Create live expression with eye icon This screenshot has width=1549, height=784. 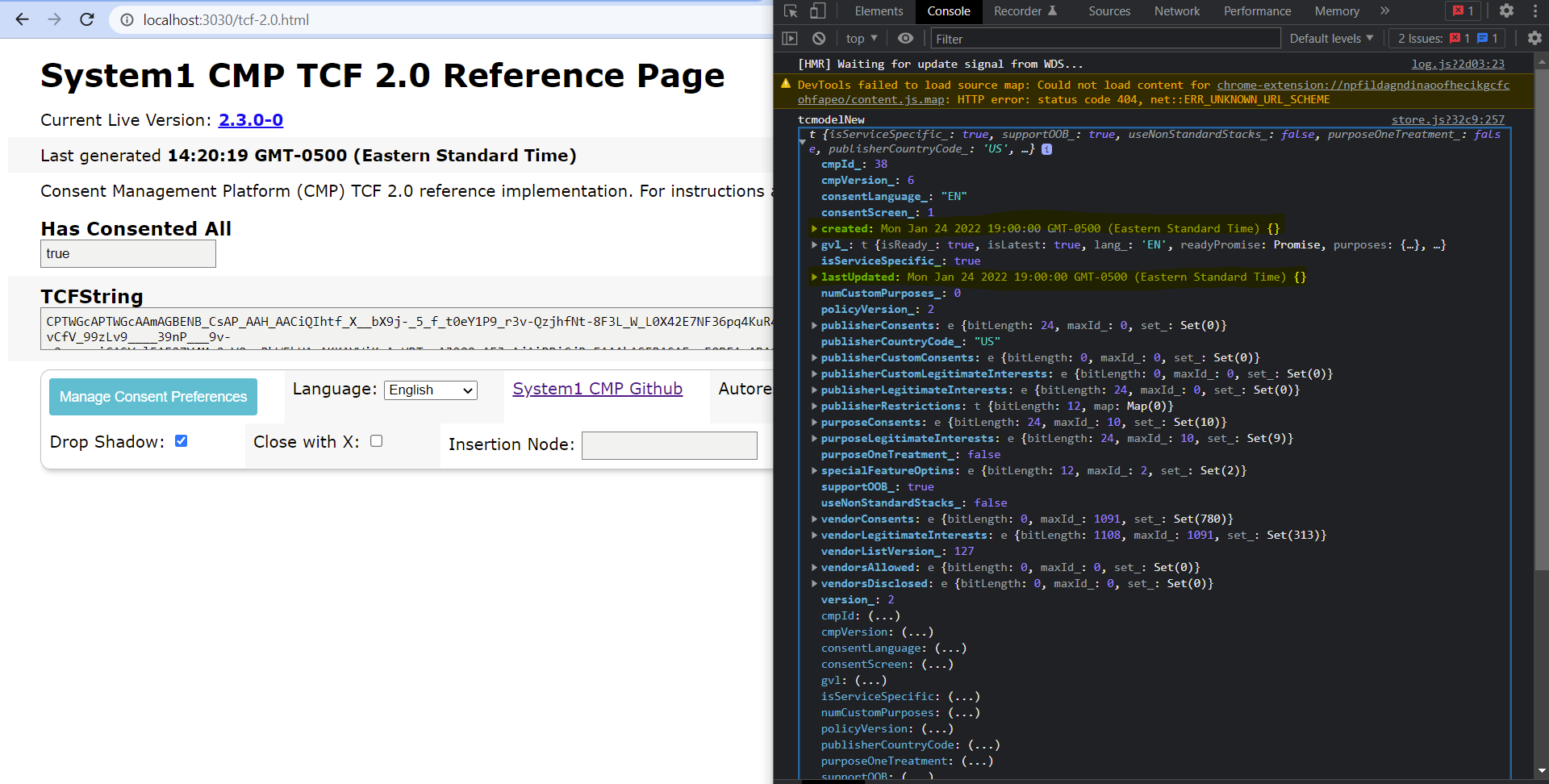[905, 38]
